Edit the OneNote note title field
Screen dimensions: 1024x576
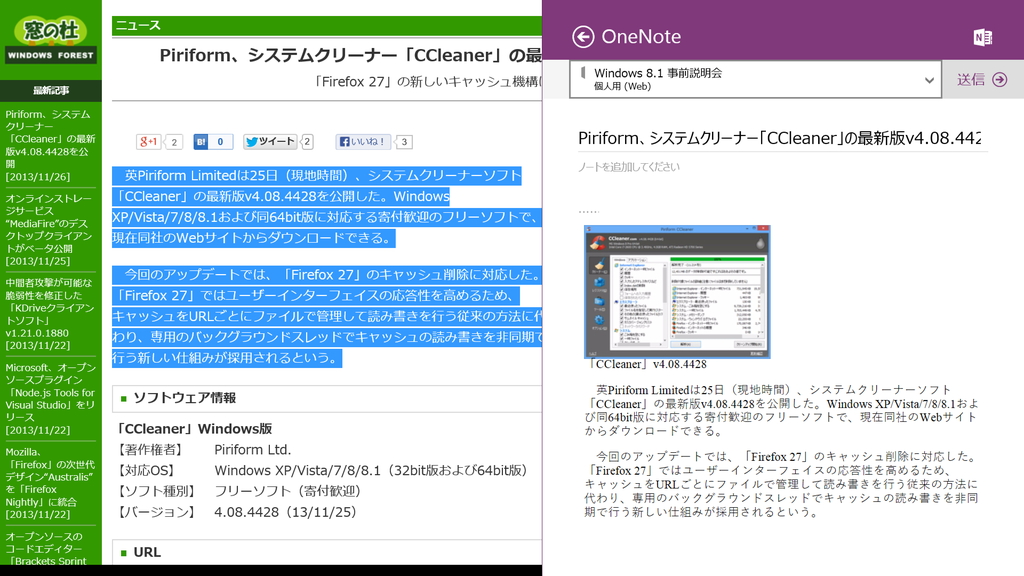point(780,138)
